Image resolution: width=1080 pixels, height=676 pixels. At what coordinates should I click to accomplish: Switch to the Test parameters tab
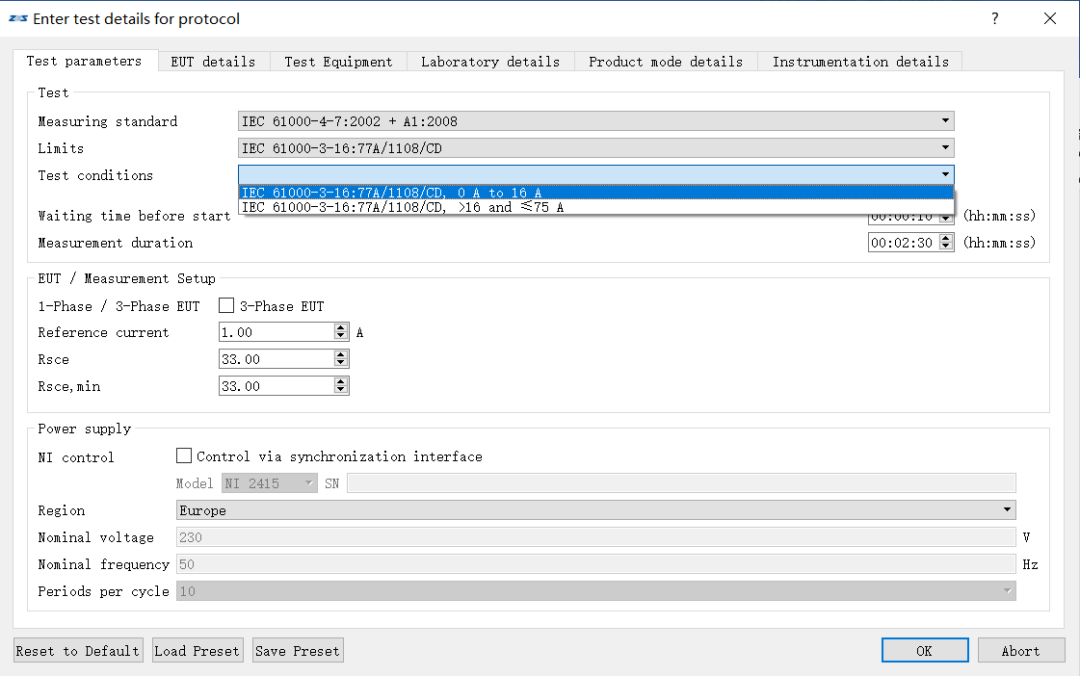(84, 61)
